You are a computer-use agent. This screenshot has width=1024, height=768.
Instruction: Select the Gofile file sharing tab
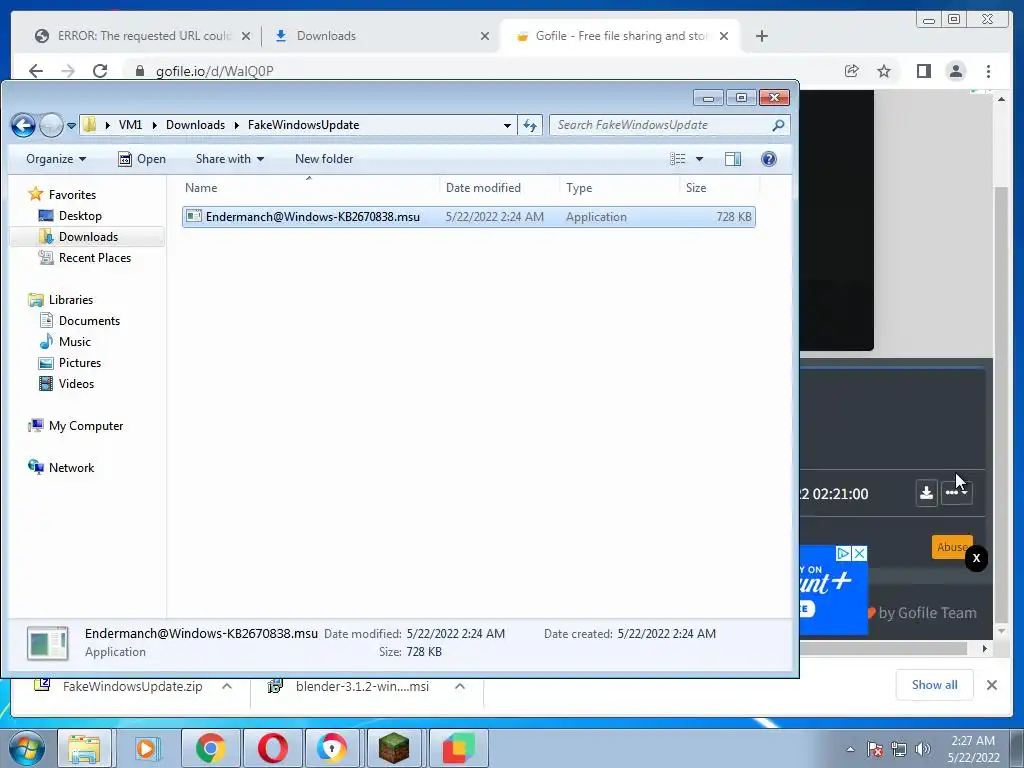click(x=620, y=36)
